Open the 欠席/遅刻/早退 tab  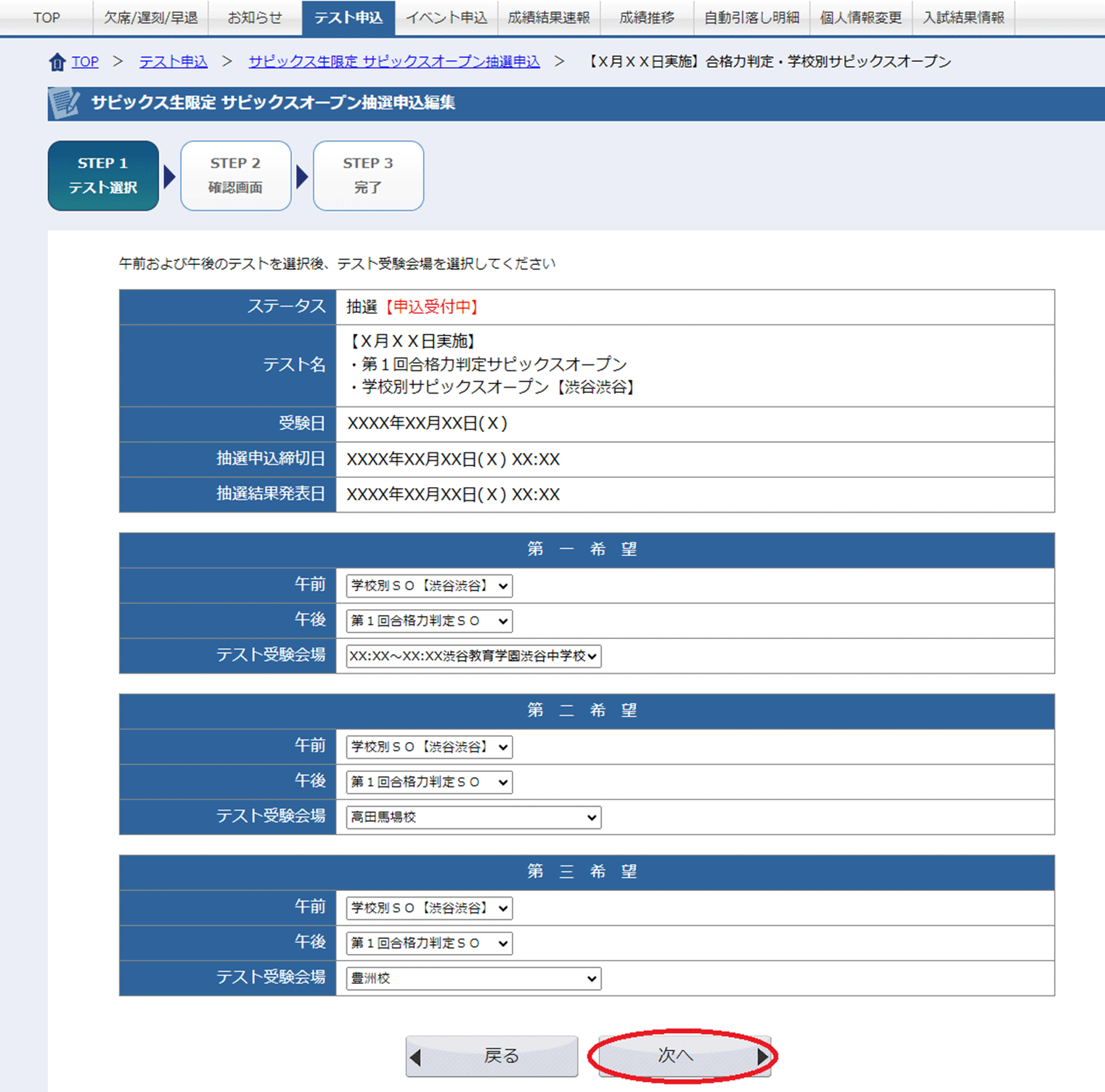coord(151,17)
